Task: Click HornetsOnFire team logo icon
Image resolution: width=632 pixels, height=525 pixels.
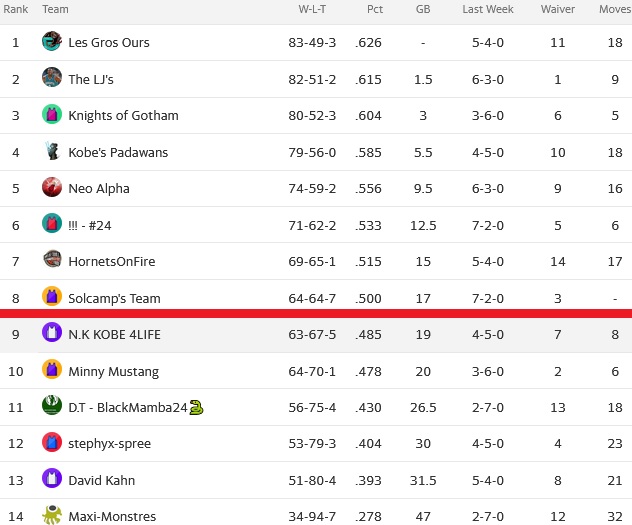Action: point(52,259)
